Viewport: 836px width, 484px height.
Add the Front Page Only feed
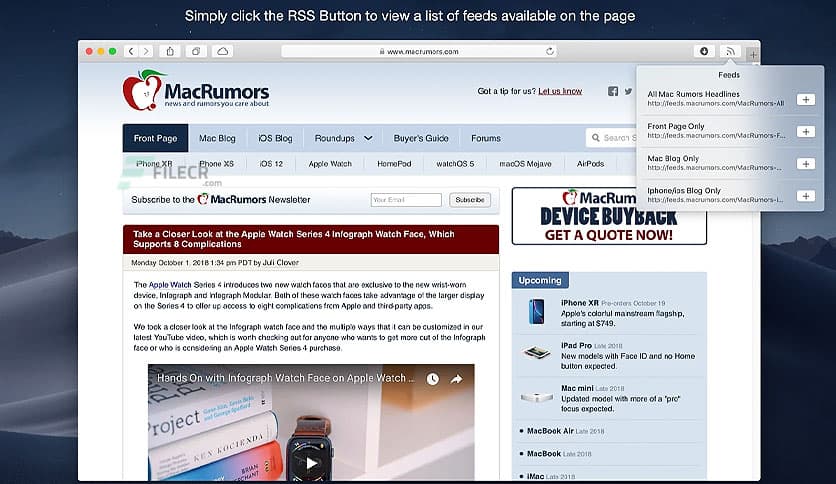point(806,132)
